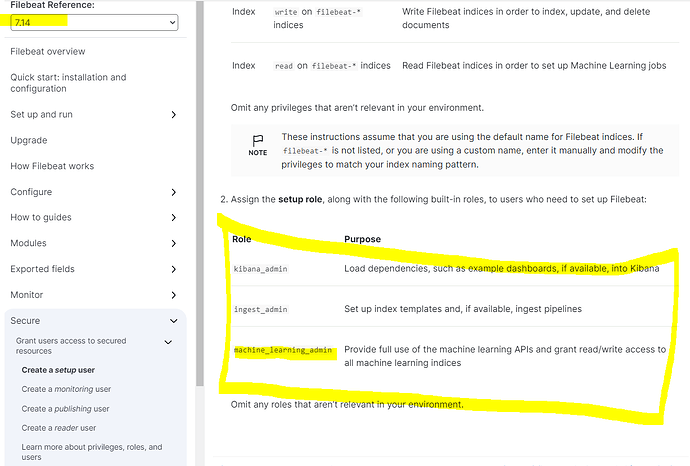The width and height of the screenshot is (690, 466).
Task: Click 'Omit any roles that aren't relevant' sentence
Action: pos(347,404)
